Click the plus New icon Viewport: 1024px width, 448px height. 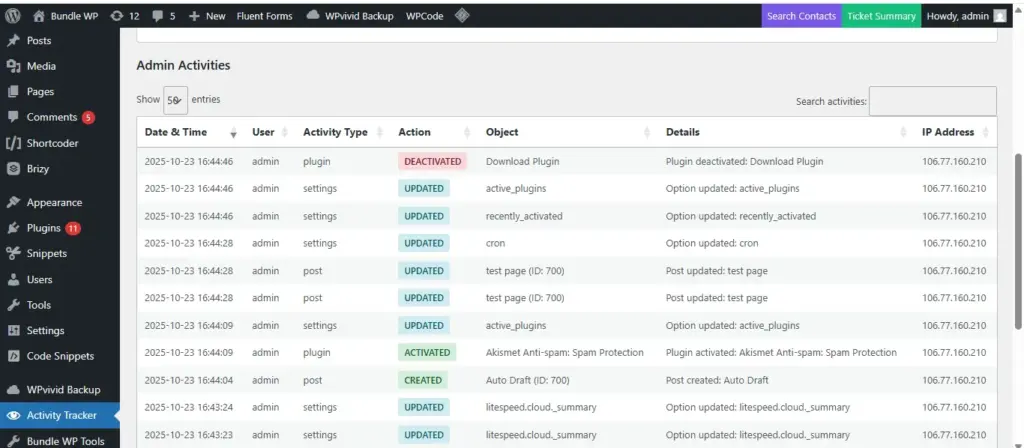(x=194, y=16)
